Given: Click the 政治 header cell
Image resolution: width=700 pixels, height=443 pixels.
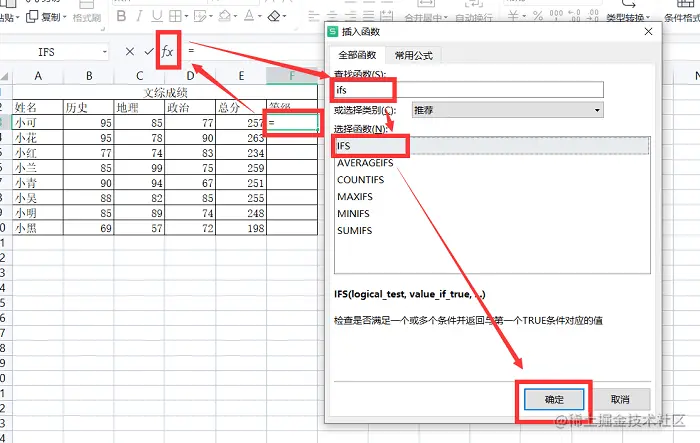Looking at the screenshot, I should pos(190,107).
